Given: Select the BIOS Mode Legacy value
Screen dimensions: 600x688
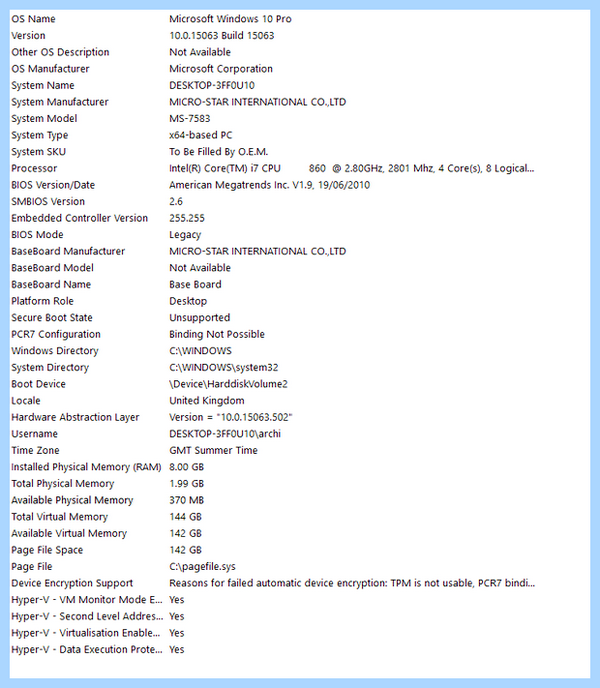Looking at the screenshot, I should pos(185,235).
